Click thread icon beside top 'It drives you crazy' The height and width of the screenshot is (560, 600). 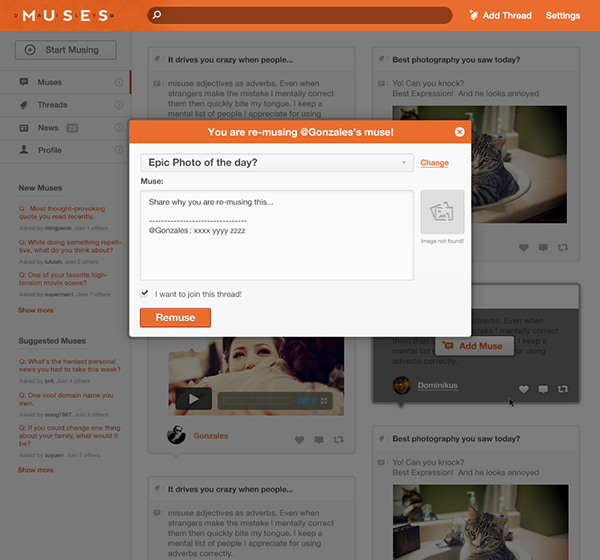point(157,59)
